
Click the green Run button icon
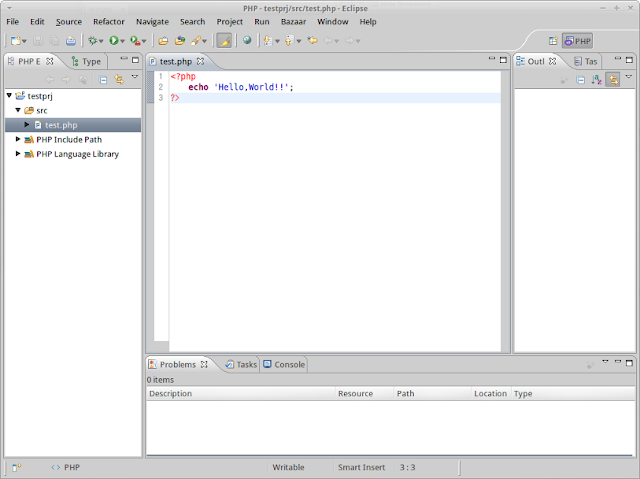click(114, 41)
